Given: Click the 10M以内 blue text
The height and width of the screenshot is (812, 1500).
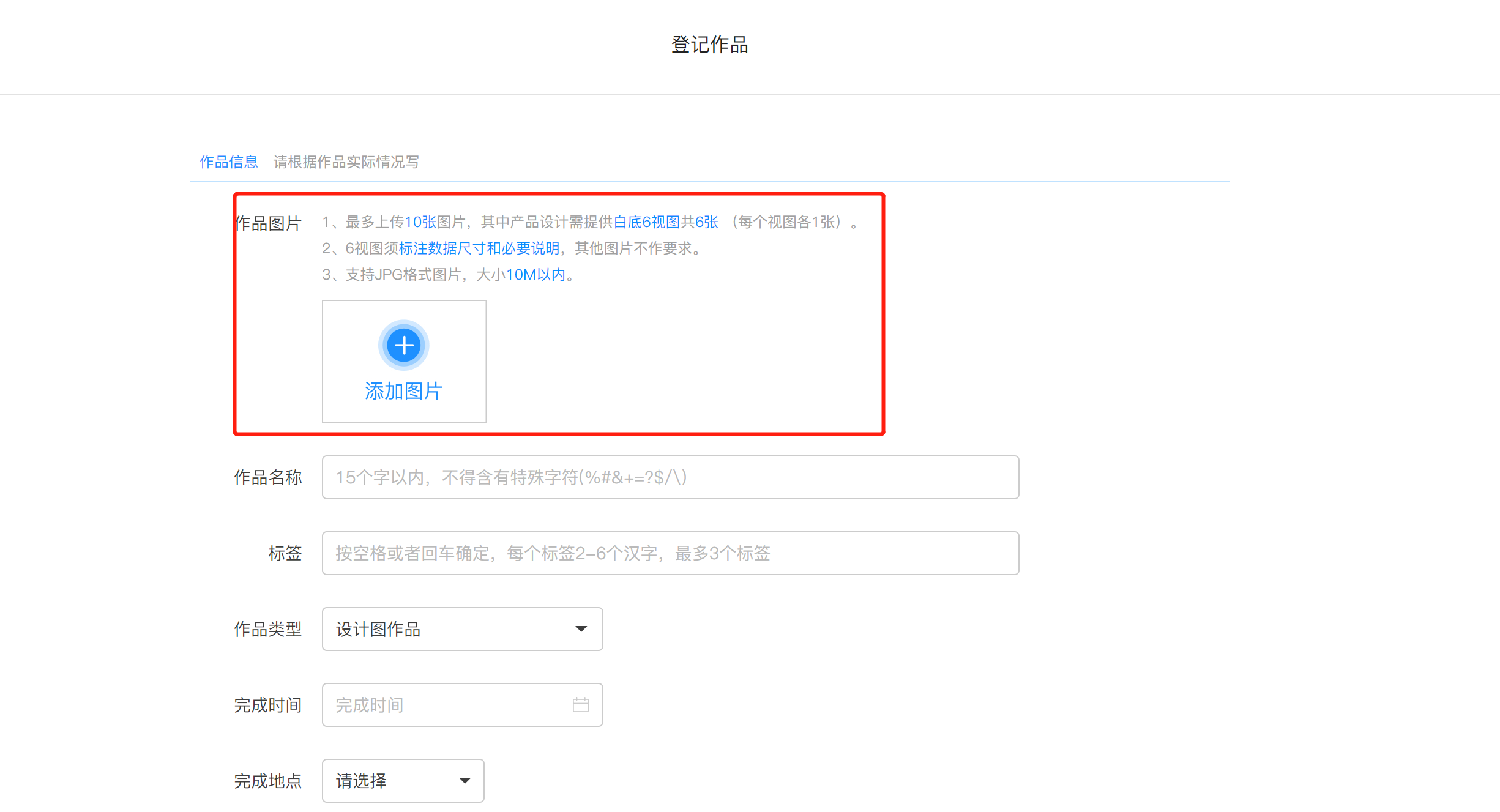Looking at the screenshot, I should pos(535,275).
